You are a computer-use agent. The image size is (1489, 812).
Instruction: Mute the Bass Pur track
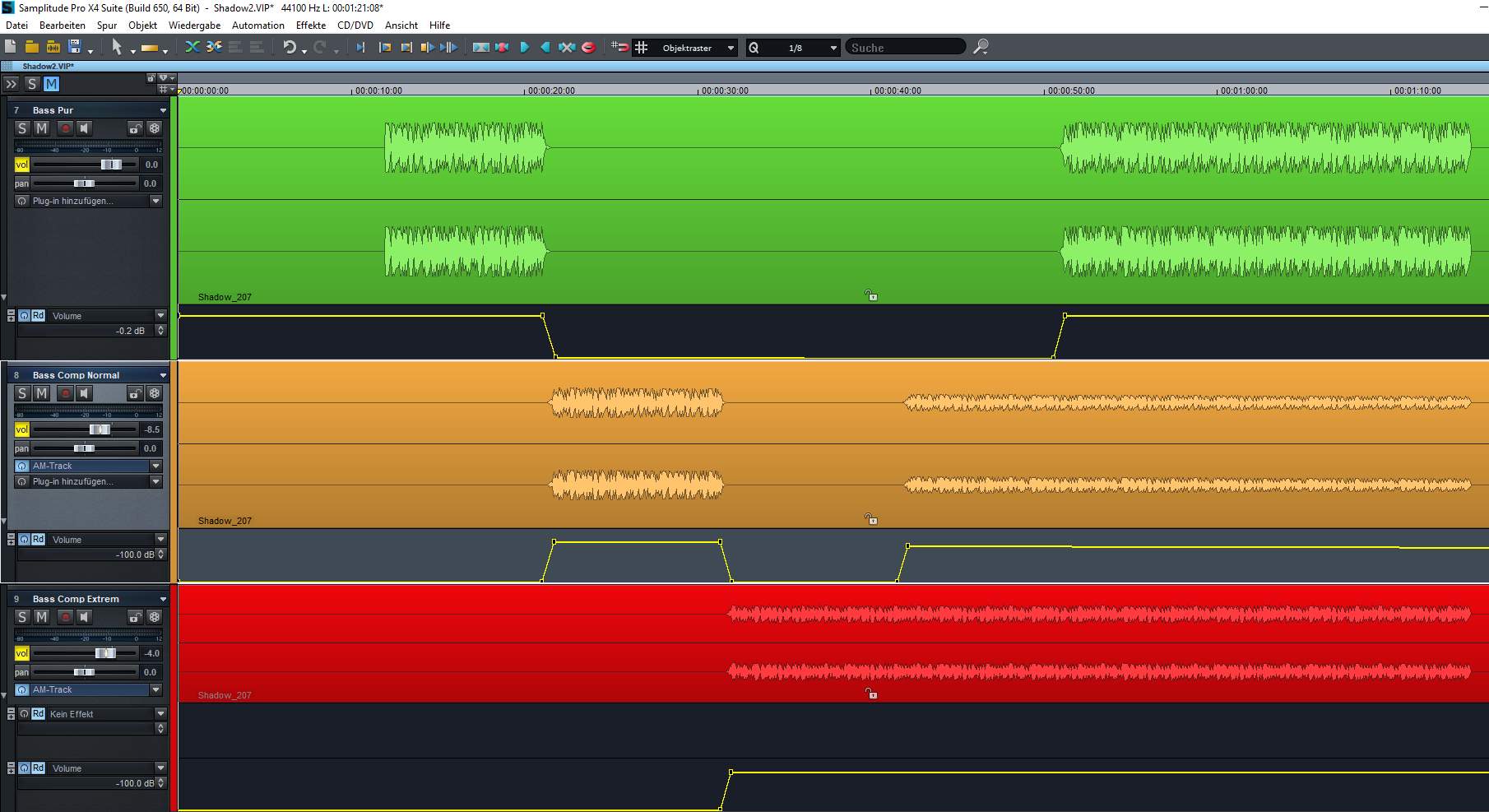coord(41,128)
